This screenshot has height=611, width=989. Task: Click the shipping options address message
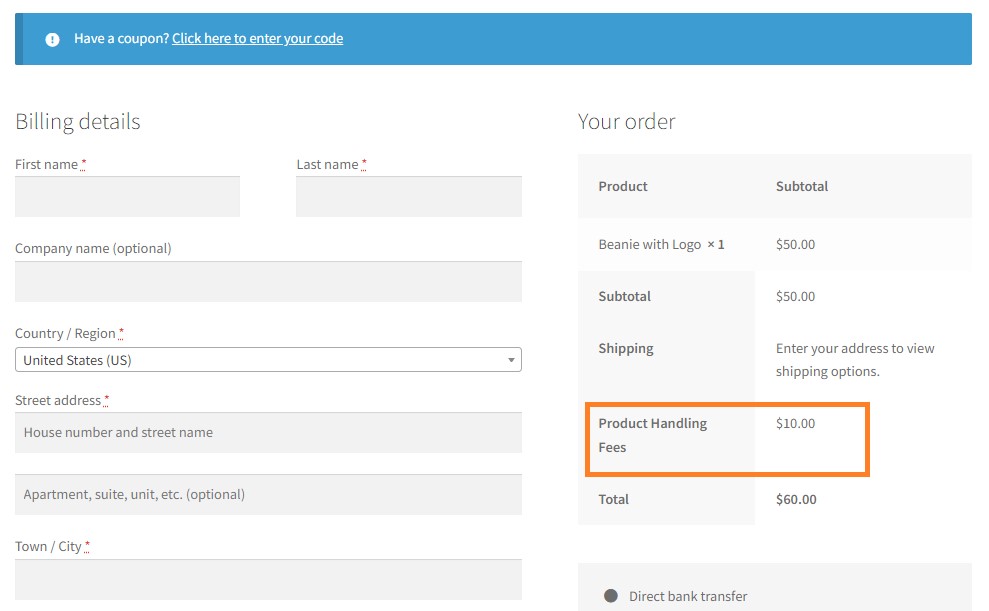point(855,360)
